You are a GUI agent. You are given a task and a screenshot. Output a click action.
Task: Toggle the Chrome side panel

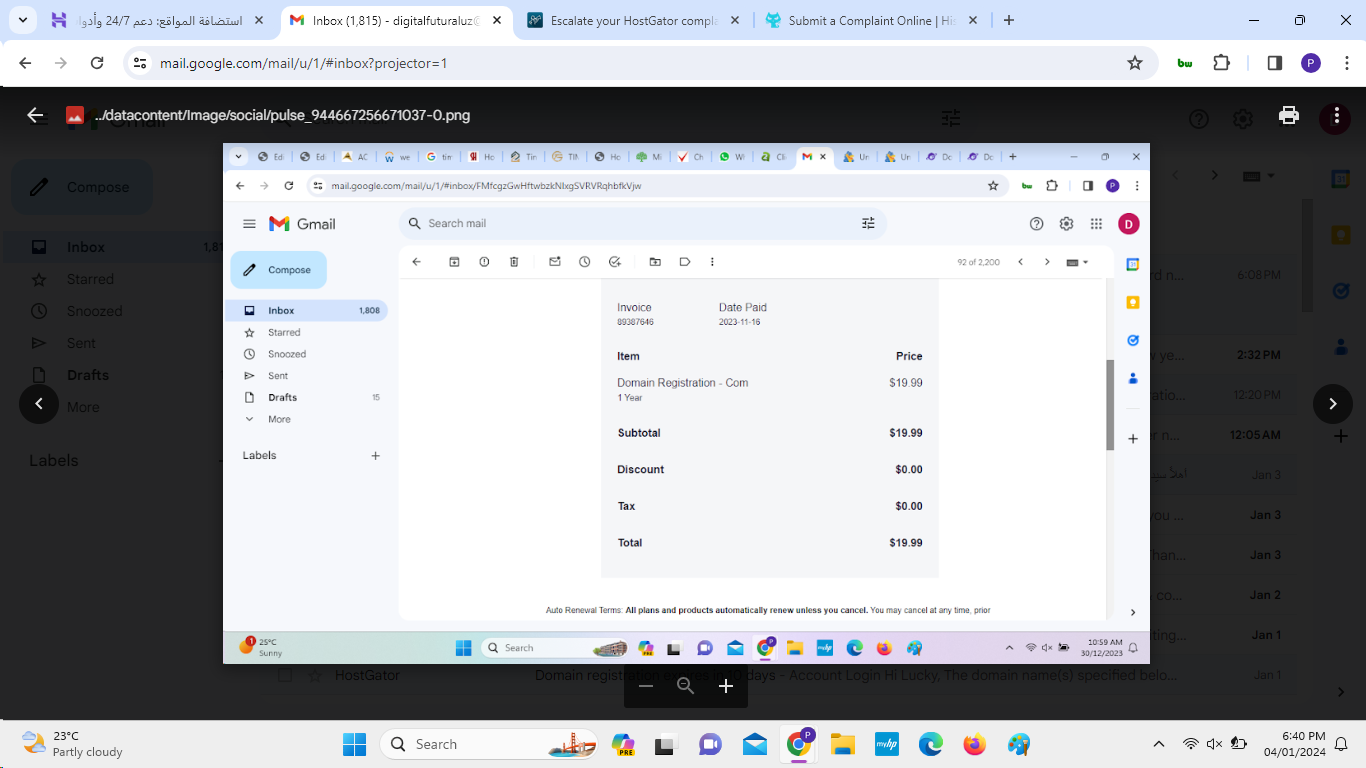point(1274,63)
